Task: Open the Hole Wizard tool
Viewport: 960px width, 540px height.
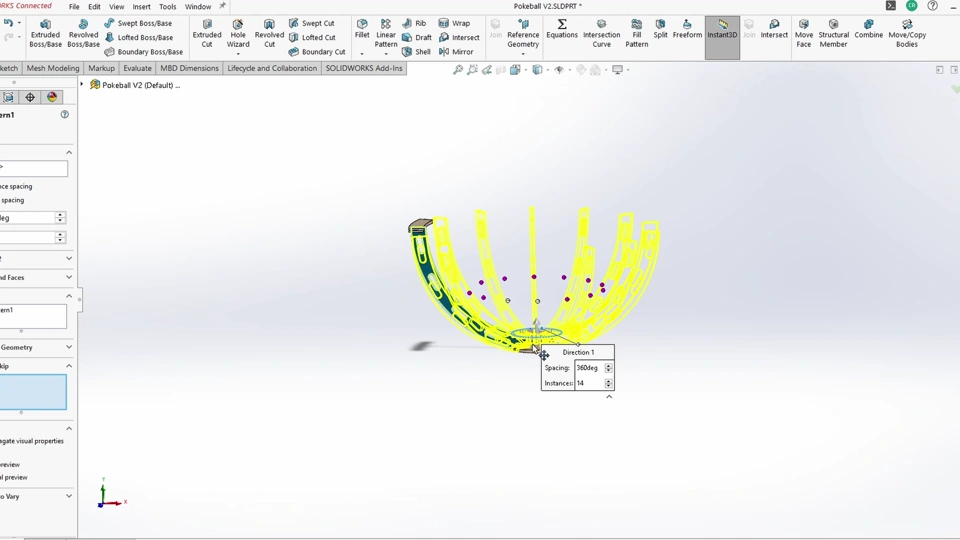Action: click(238, 34)
